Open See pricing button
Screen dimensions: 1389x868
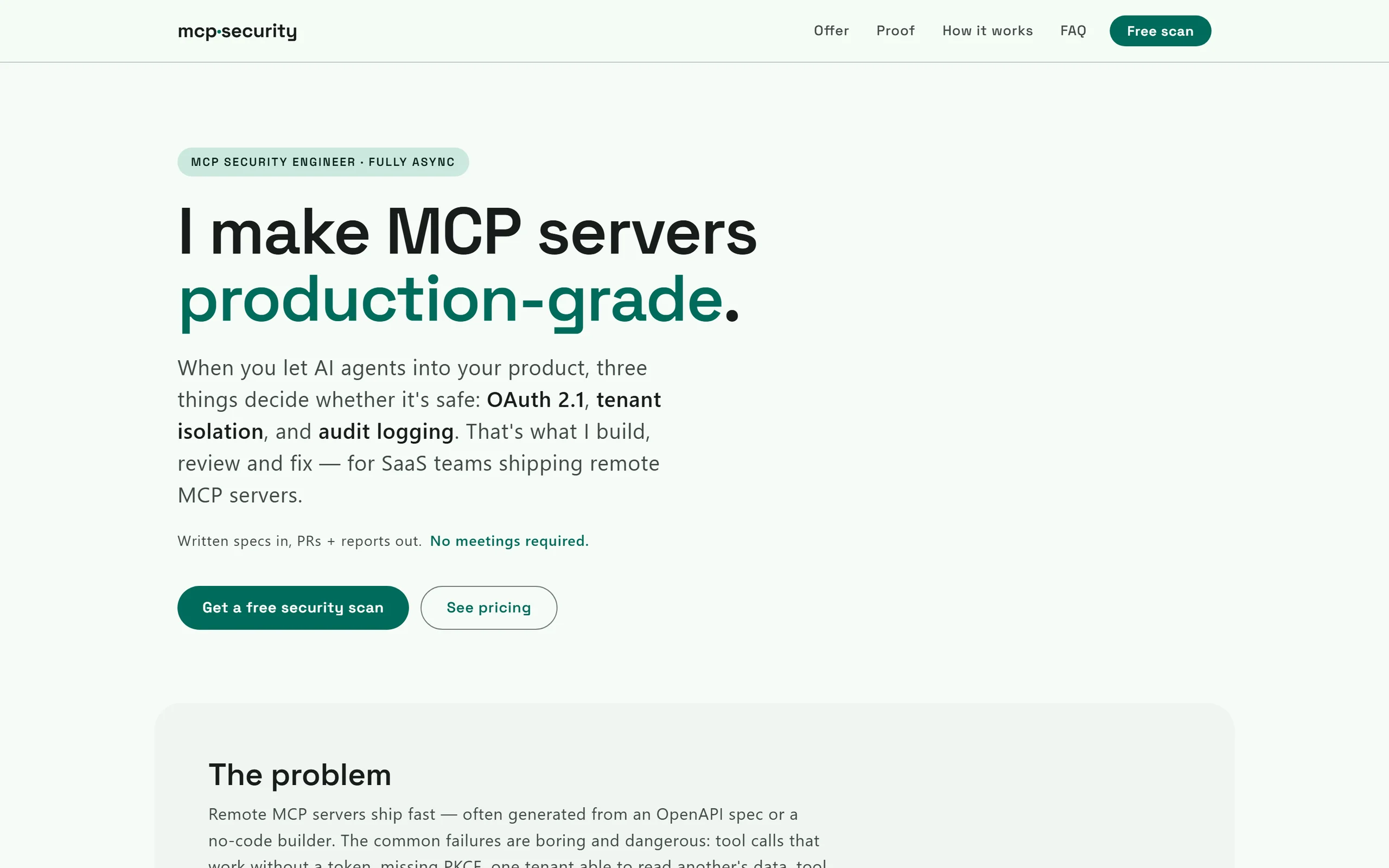click(488, 608)
